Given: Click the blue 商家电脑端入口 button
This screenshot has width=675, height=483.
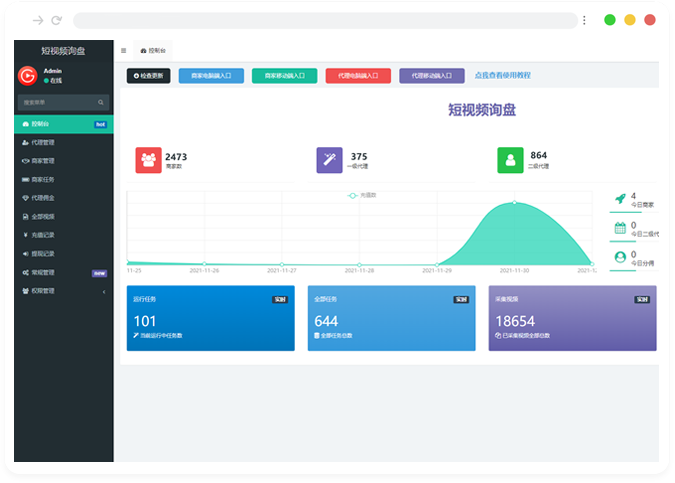Looking at the screenshot, I should click(x=211, y=75).
